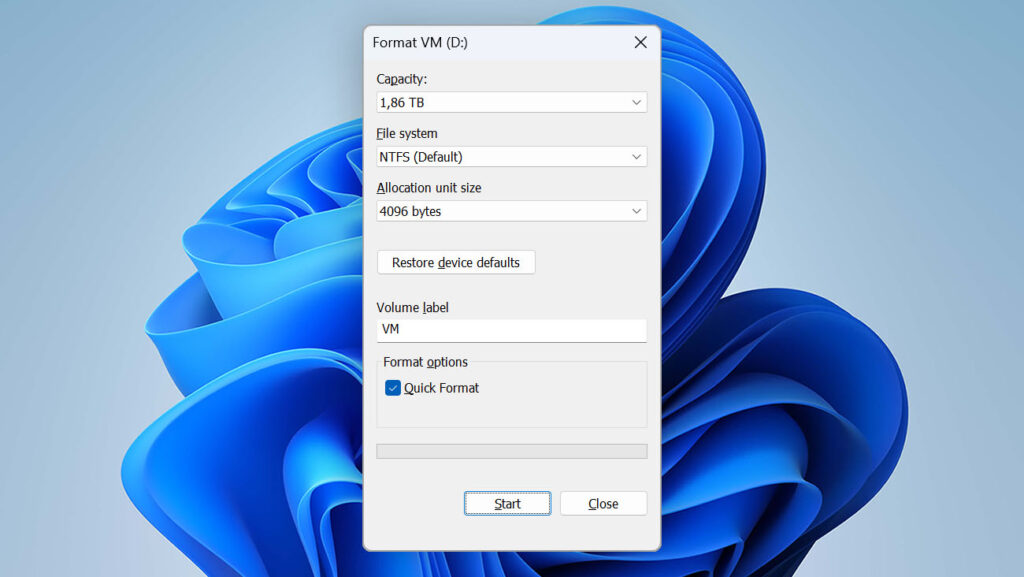Click inside the VM volume label box

pyautogui.click(x=450, y=330)
